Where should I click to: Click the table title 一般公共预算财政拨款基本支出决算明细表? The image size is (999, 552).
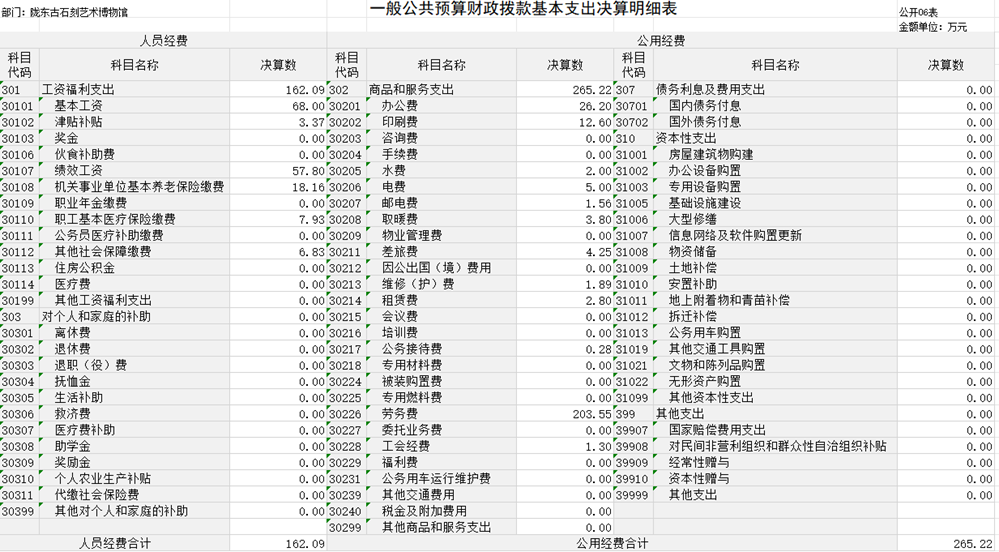click(523, 9)
